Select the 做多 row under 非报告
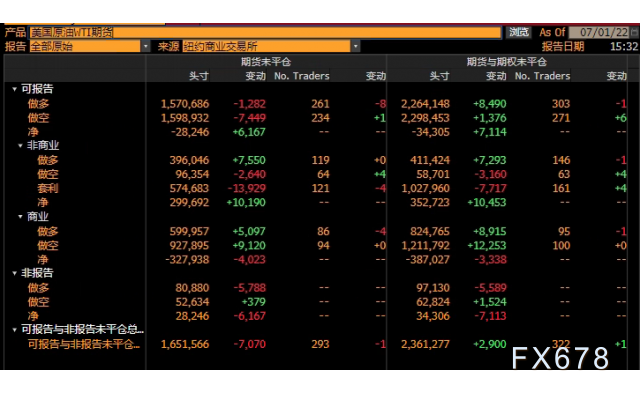640x394 pixels. point(38,288)
